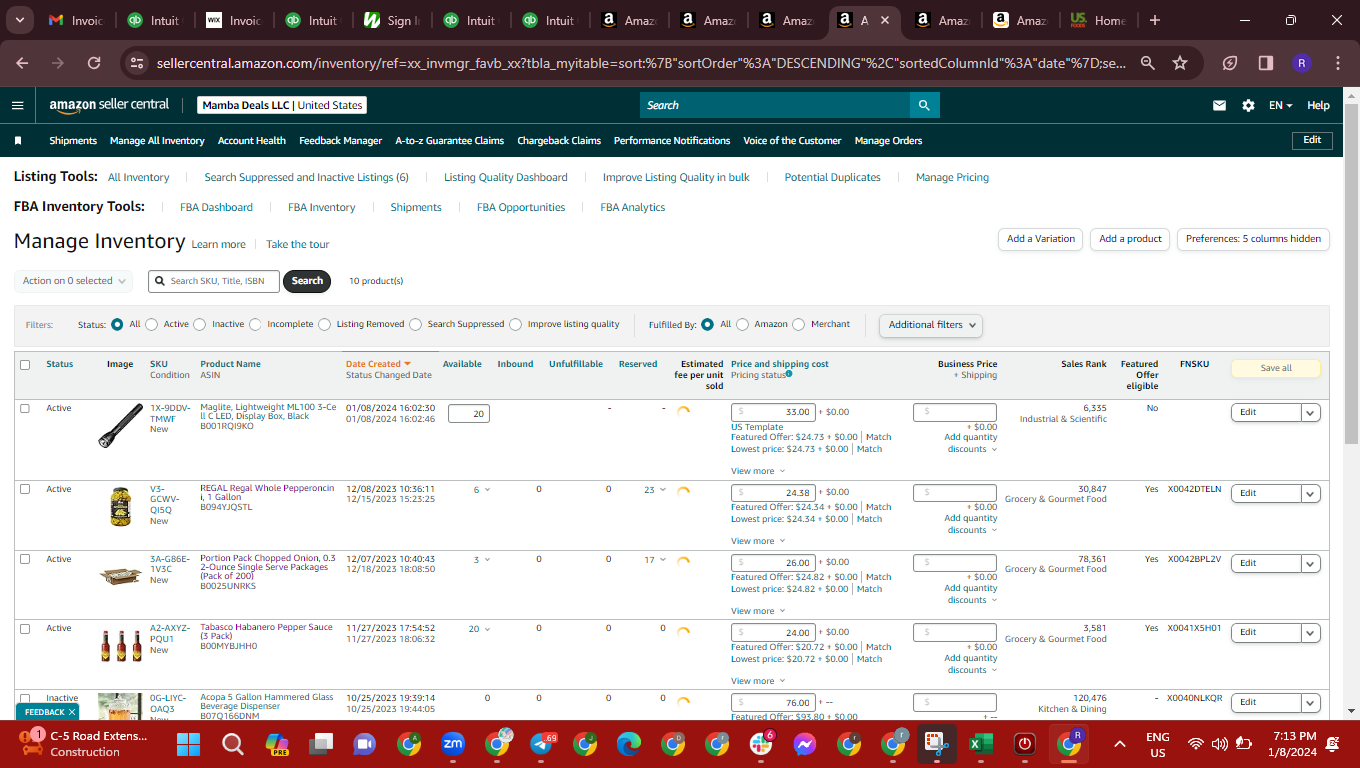Expand the Reserved 23 breakdown for REGAL
Image resolution: width=1360 pixels, height=768 pixels.
tap(655, 490)
